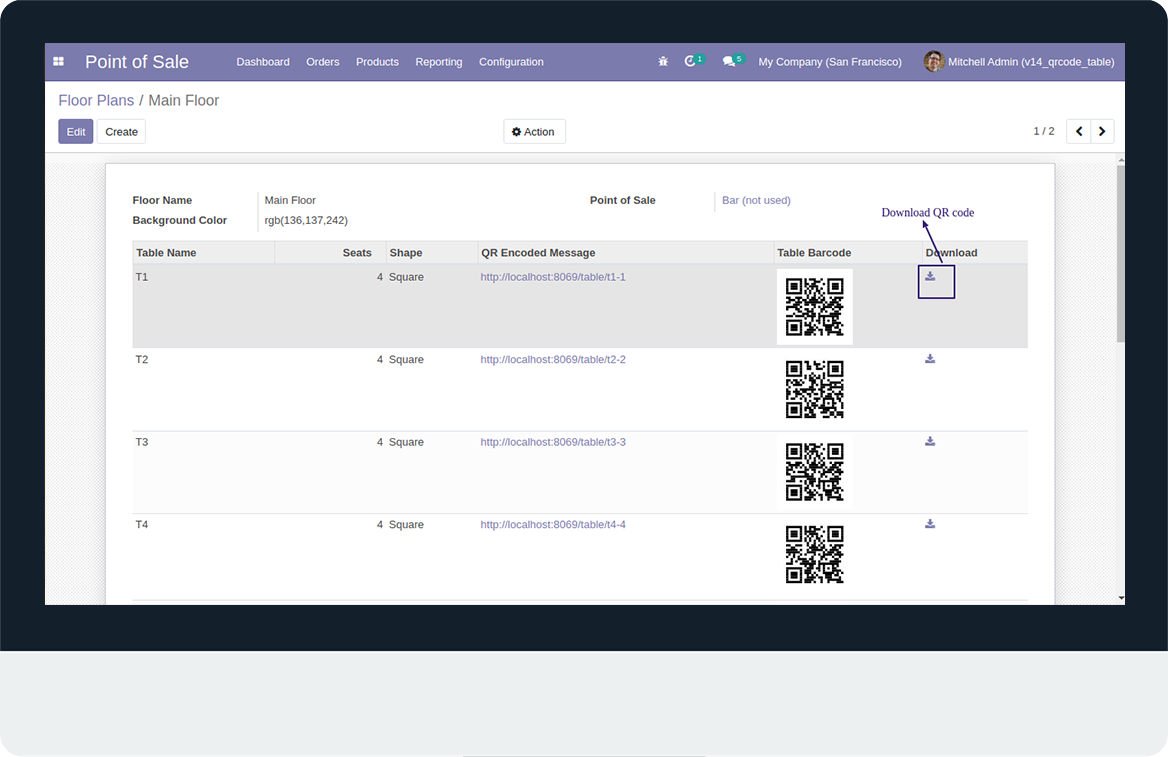Click the Square shape cell in row T1

click(x=406, y=277)
